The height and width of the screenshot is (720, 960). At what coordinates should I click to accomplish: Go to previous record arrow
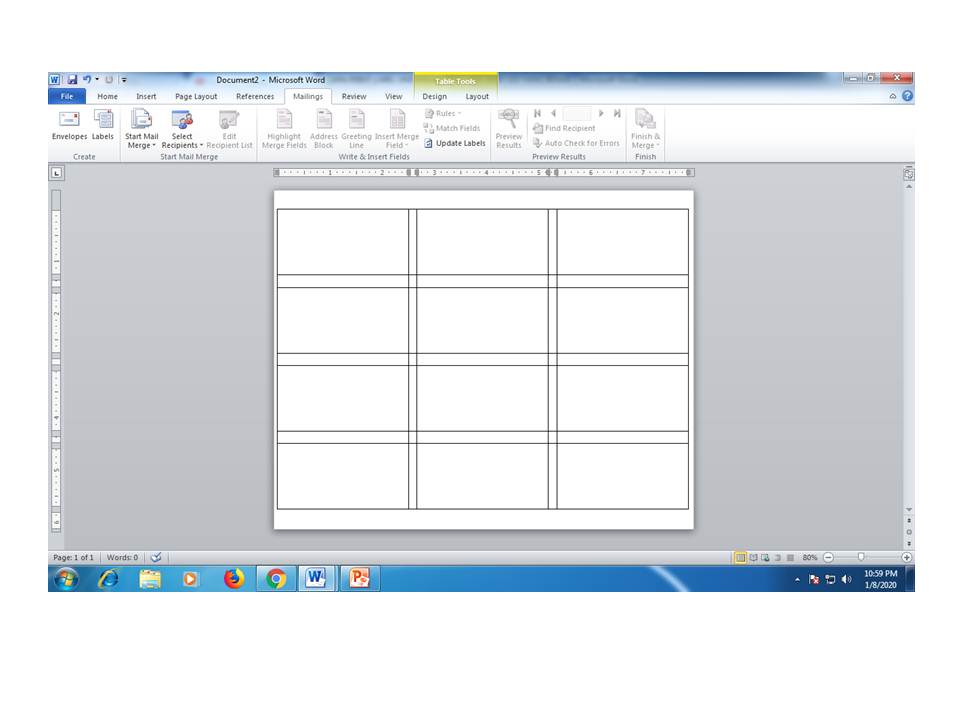click(x=553, y=113)
